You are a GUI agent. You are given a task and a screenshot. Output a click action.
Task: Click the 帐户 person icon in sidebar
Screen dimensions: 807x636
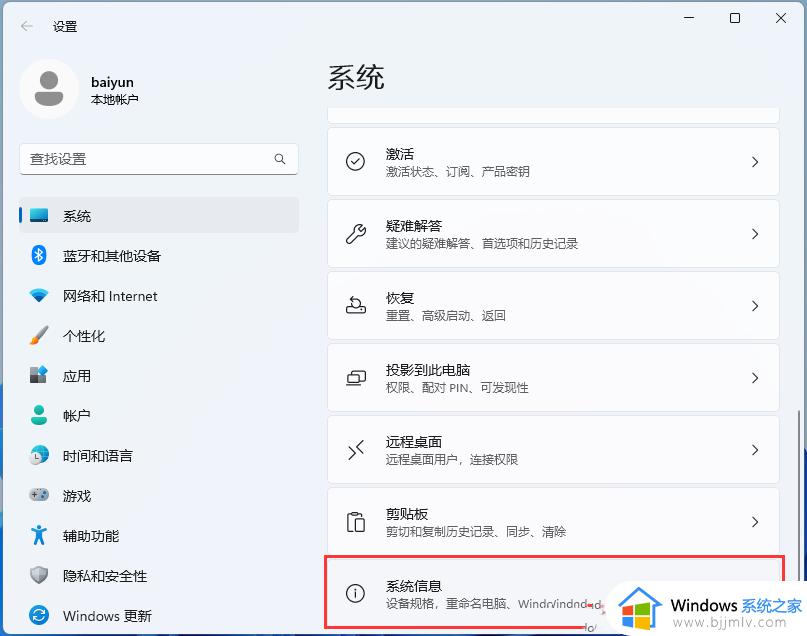[x=39, y=415]
